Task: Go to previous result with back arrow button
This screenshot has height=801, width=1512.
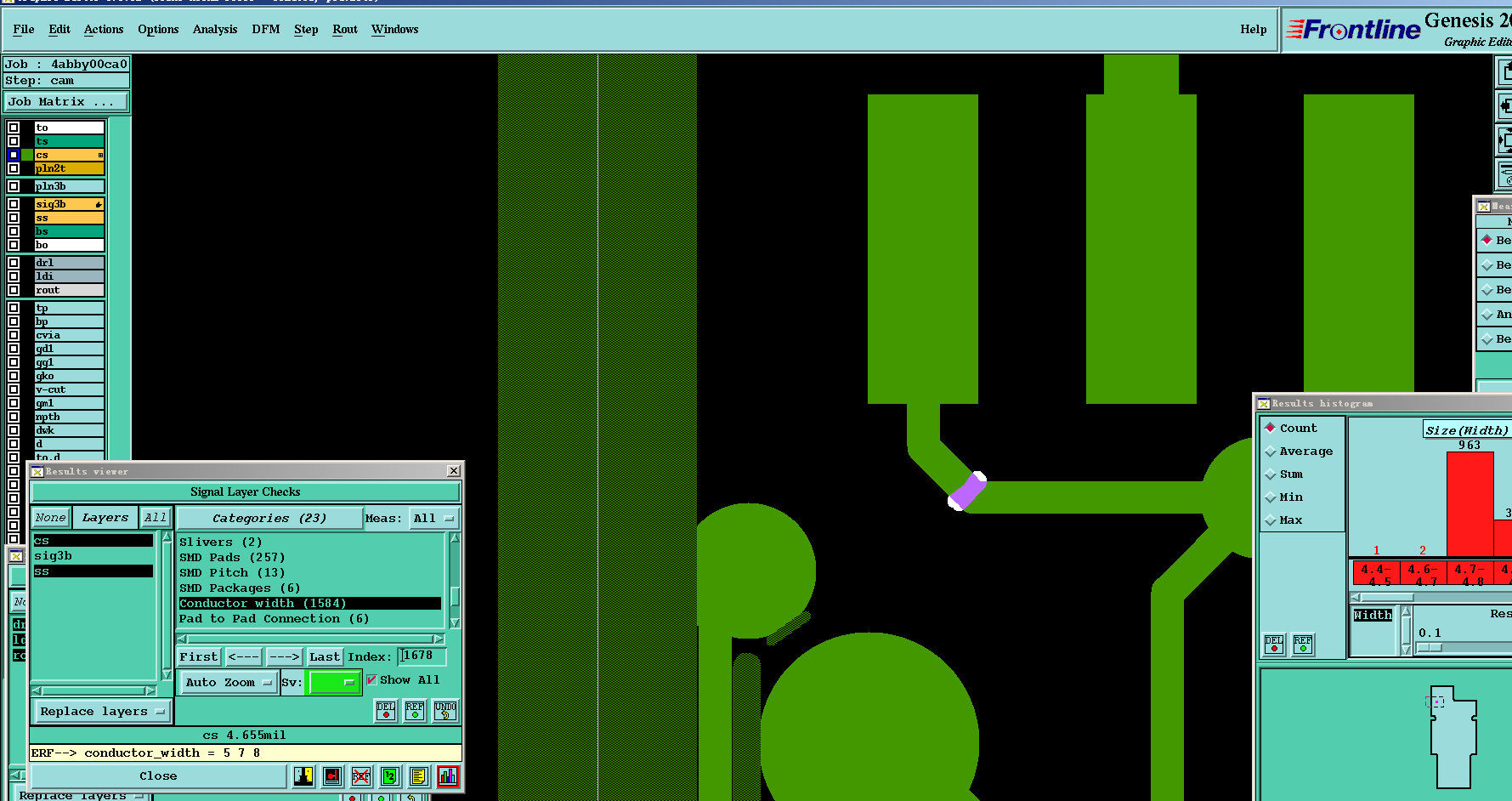Action: (244, 656)
